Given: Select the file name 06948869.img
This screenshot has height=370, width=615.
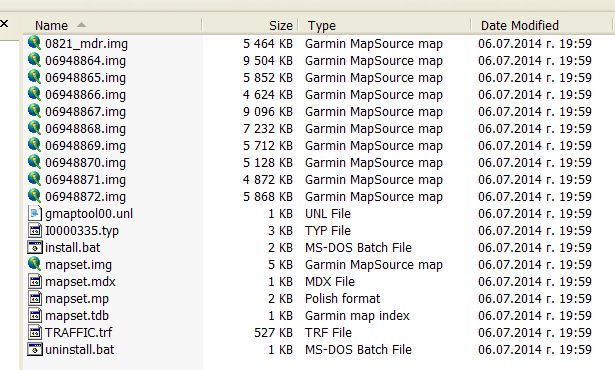Looking at the screenshot, I should [86, 146].
